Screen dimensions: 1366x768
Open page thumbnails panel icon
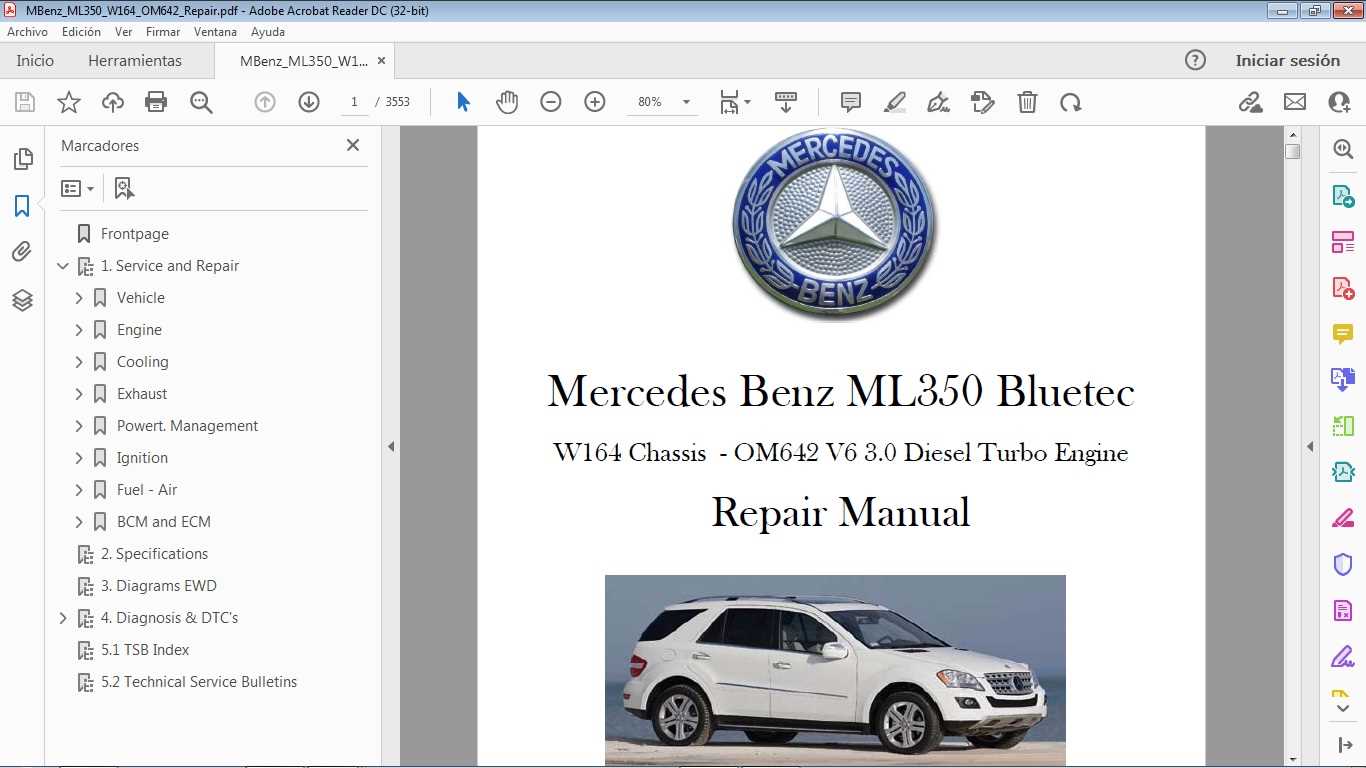pos(22,159)
